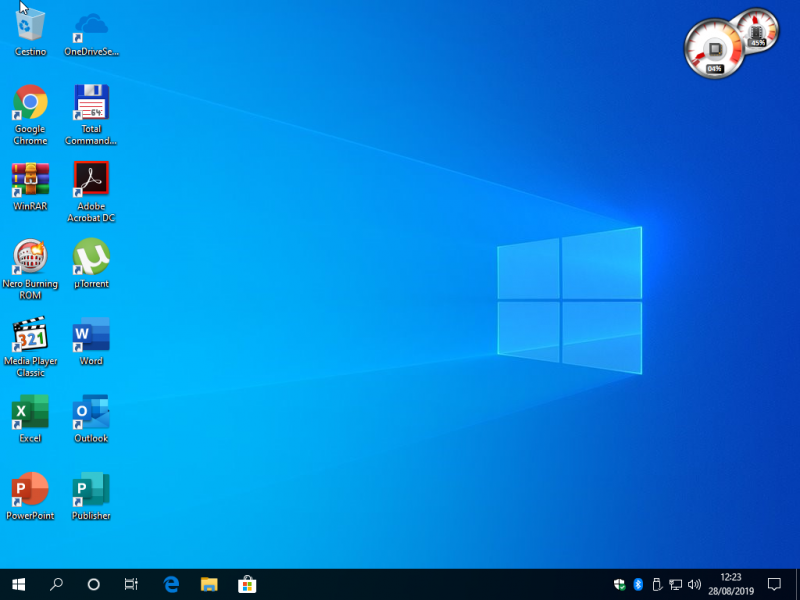This screenshot has height=600, width=800.
Task: Open PowerPoint
Action: (30, 490)
